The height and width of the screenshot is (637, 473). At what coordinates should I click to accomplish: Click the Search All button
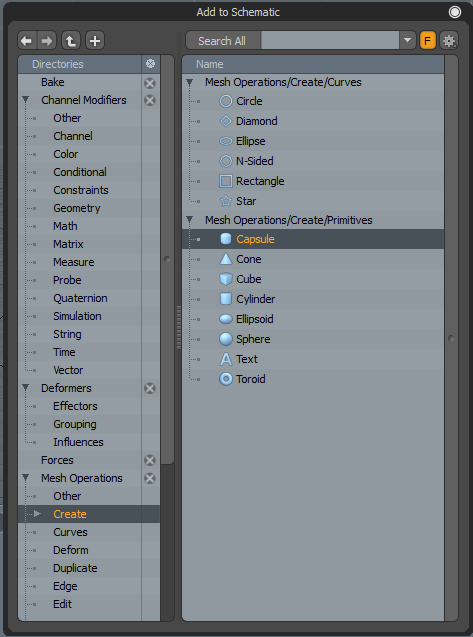223,41
